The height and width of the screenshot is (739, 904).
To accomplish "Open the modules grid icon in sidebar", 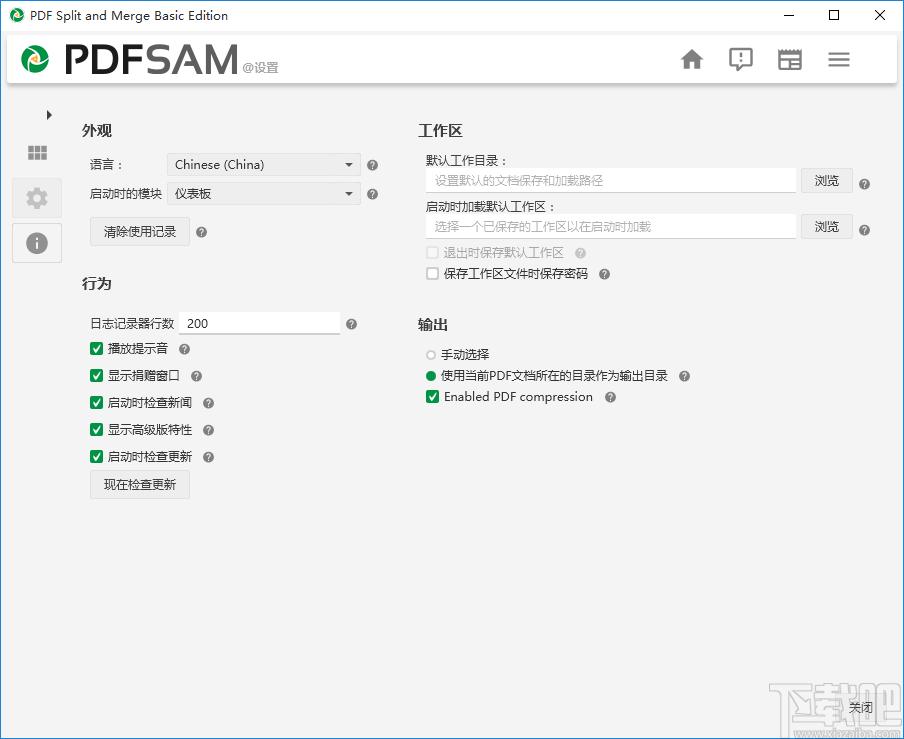I will tap(37, 153).
